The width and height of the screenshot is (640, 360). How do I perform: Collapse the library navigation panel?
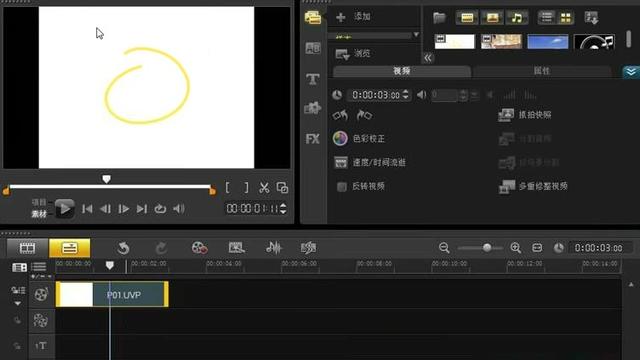coord(428,58)
